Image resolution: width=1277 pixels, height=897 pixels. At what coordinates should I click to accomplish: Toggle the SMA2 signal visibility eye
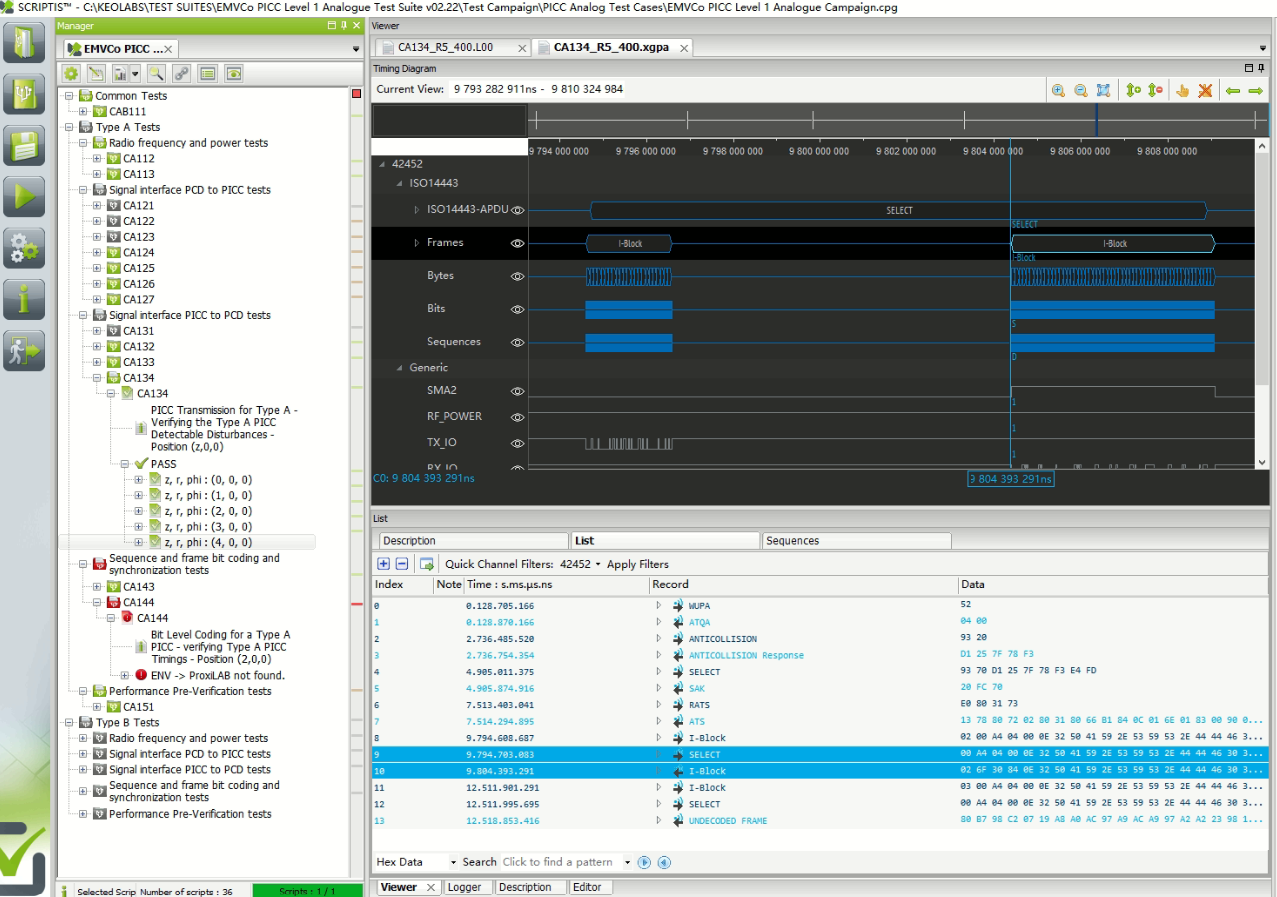coord(517,391)
